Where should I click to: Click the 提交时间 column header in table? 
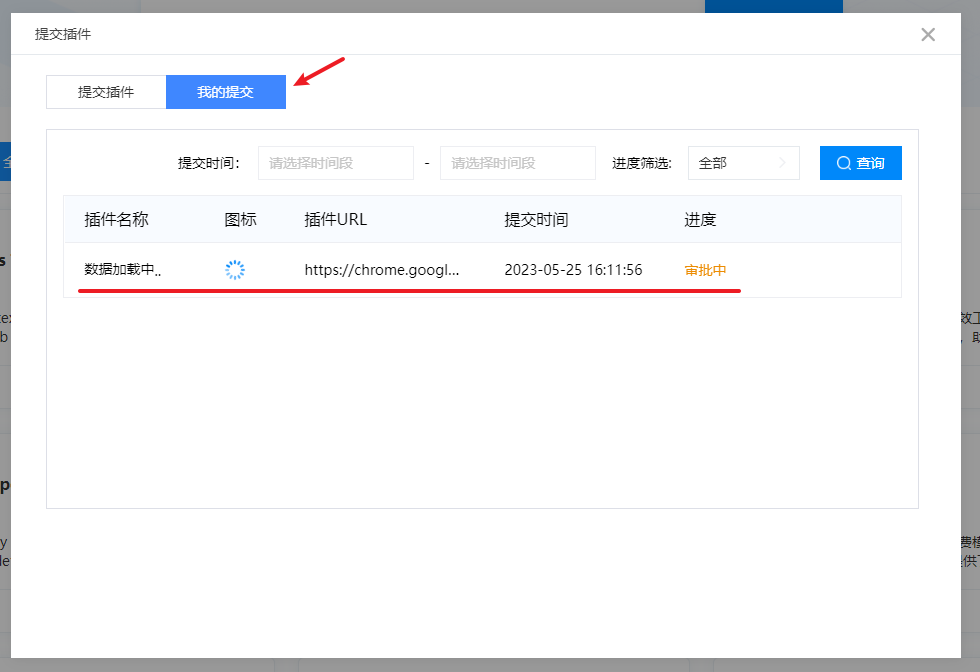[x=536, y=220]
